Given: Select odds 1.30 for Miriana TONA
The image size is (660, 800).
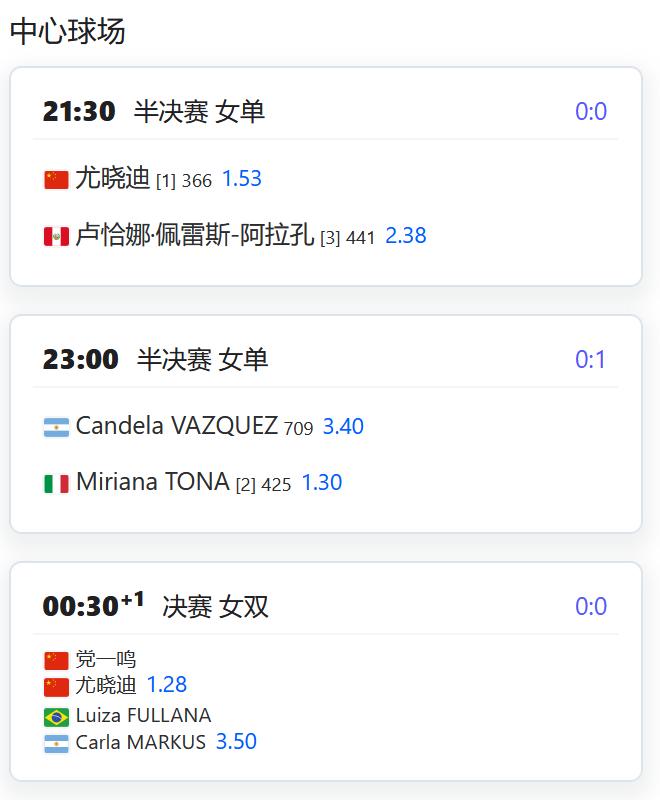Looking at the screenshot, I should [322, 483].
